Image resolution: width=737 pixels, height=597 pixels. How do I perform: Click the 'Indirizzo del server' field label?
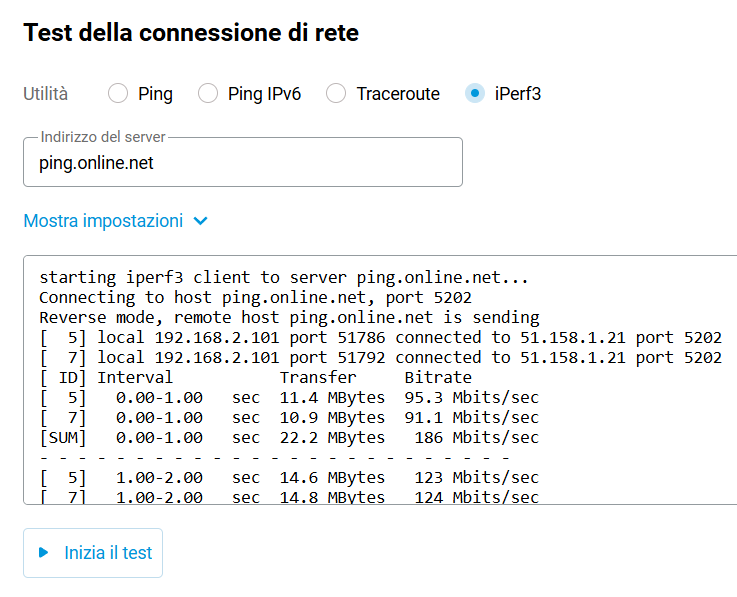(103, 137)
